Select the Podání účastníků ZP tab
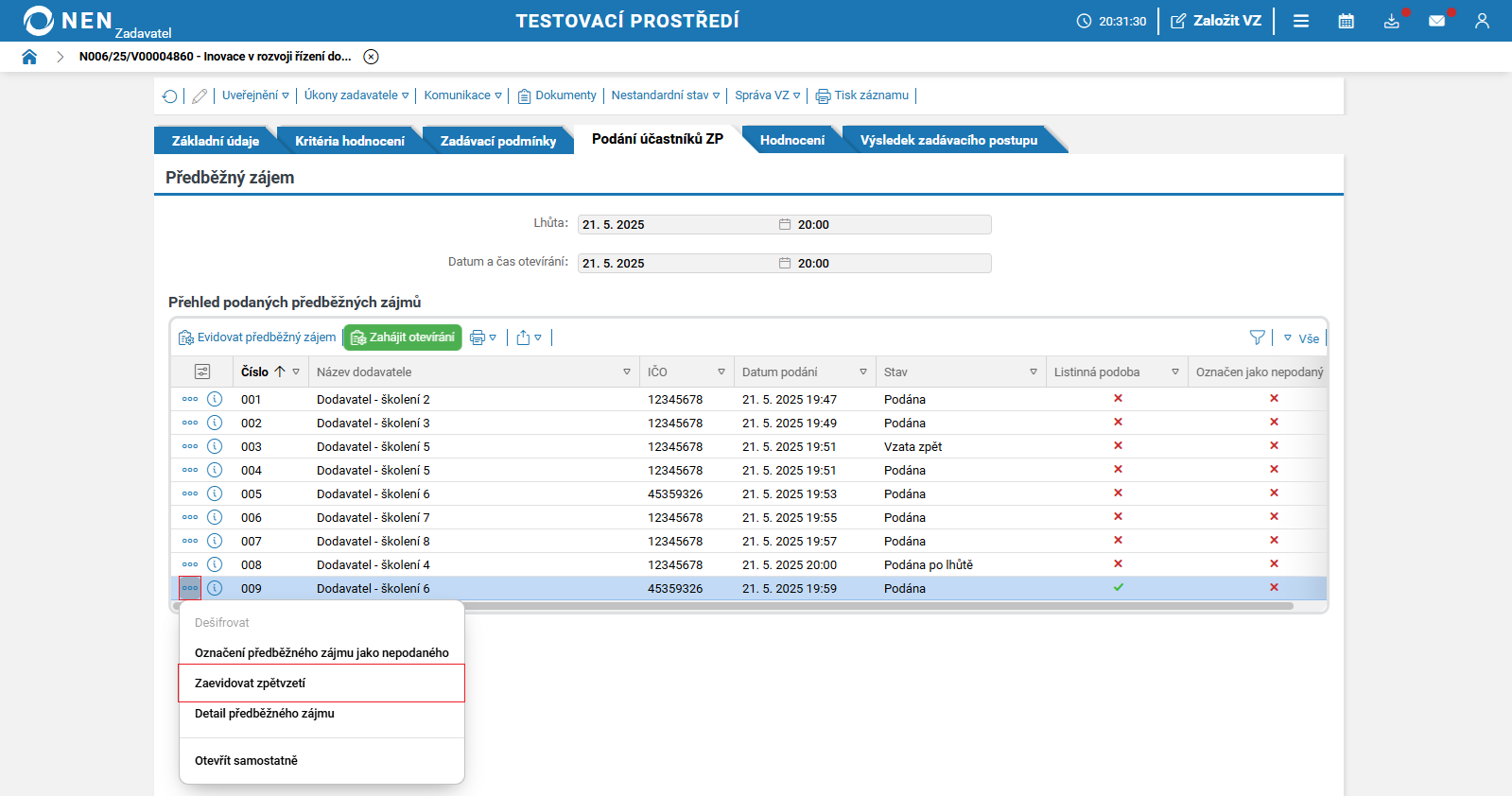 [x=657, y=139]
